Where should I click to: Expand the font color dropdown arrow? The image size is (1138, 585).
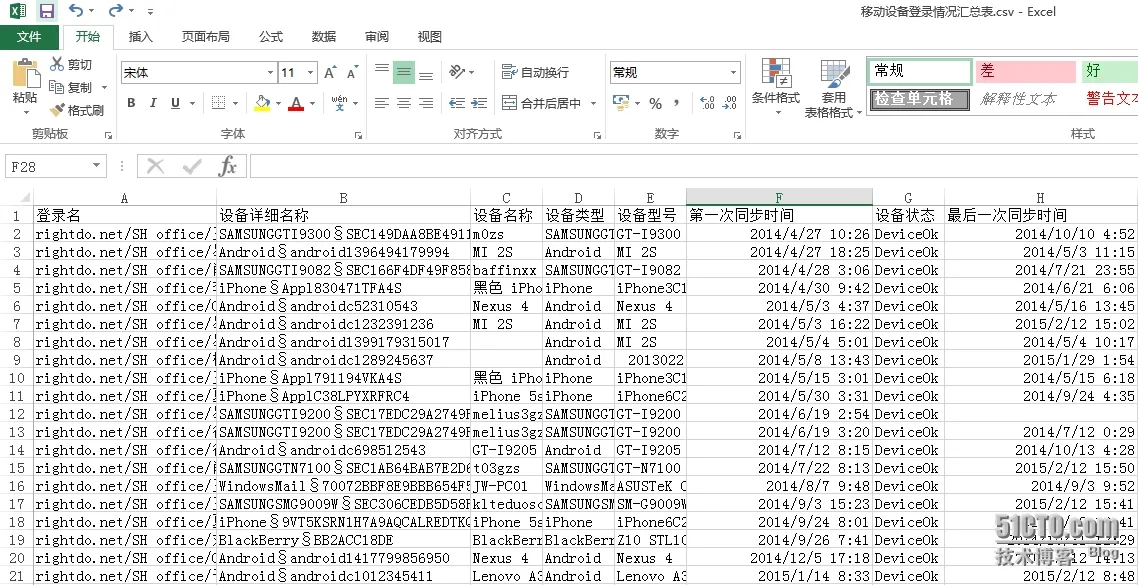point(312,104)
